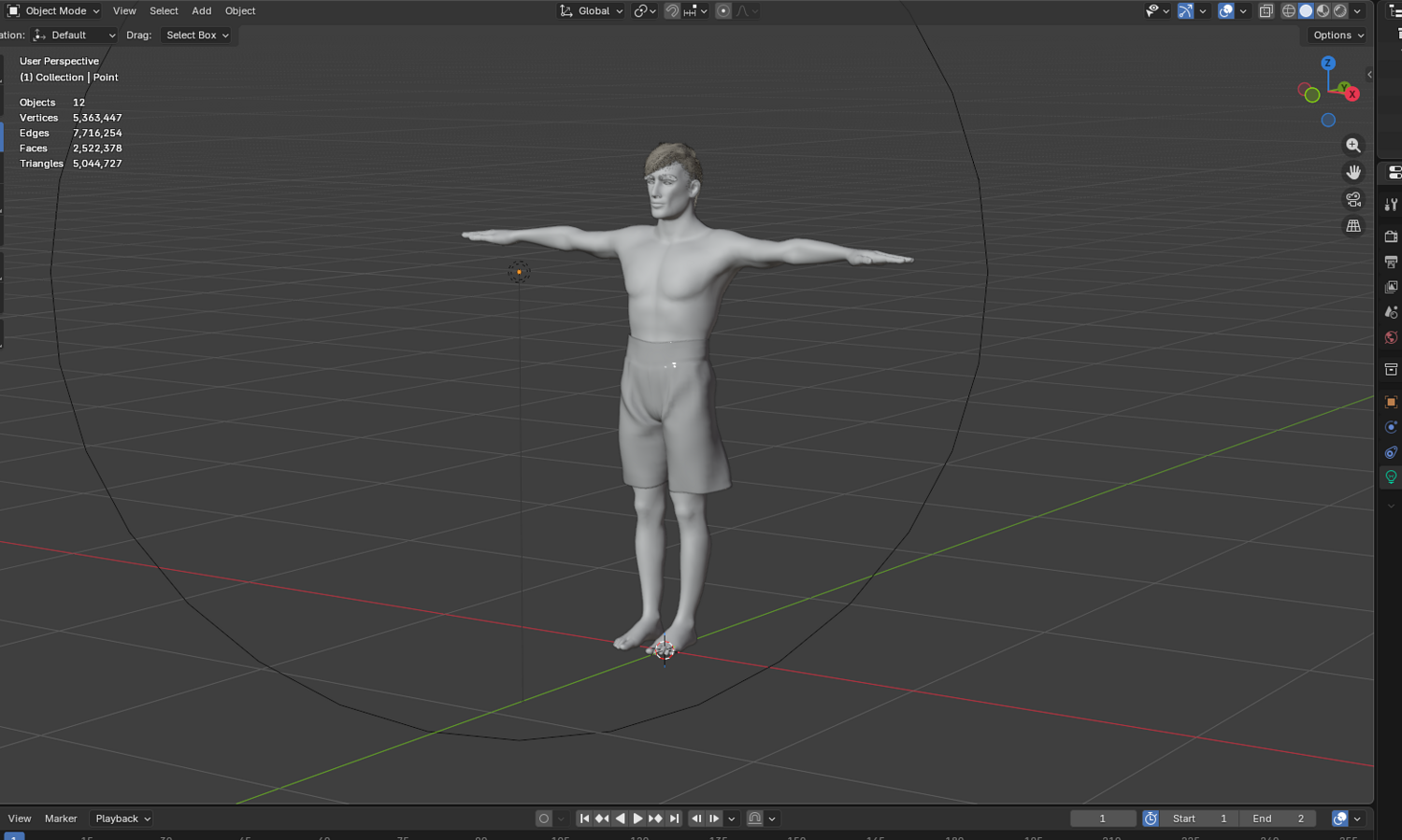
Task: Toggle timeline playhead in overlays icon
Action: 1340,819
